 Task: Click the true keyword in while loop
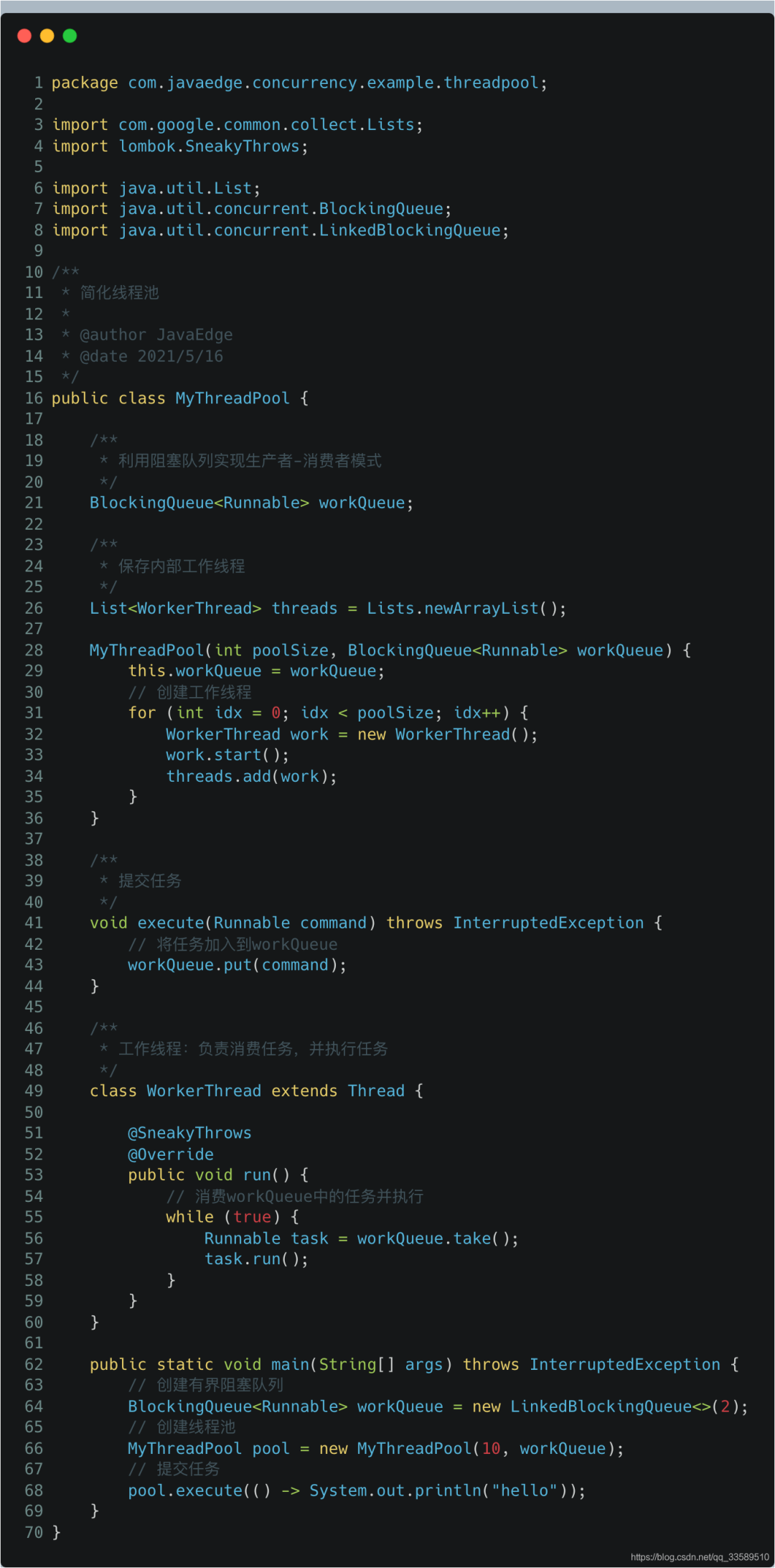pos(252,1218)
